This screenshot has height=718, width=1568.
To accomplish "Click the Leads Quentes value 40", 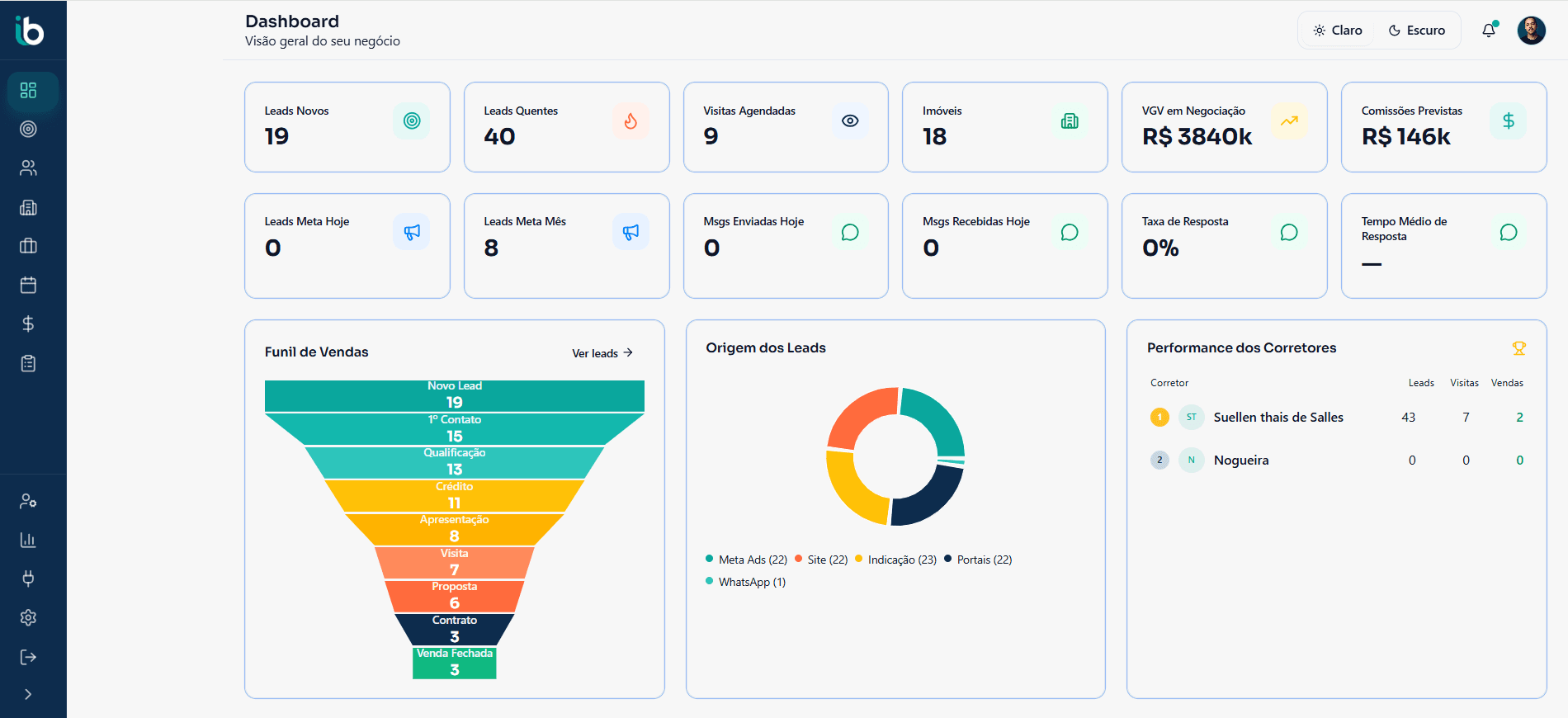I will [x=499, y=136].
